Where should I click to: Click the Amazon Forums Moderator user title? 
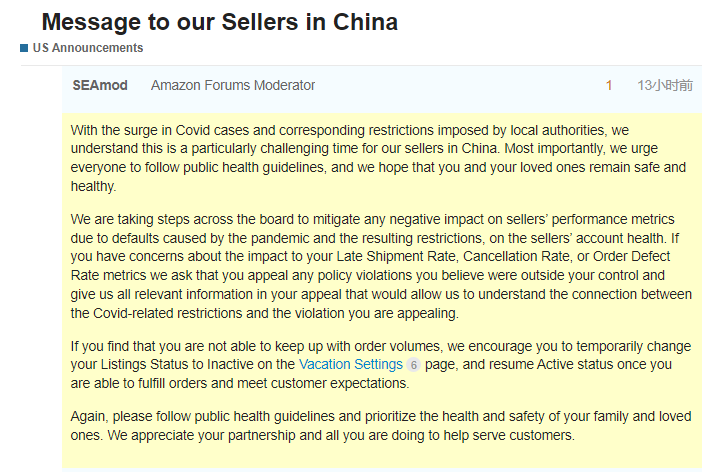[x=233, y=85]
